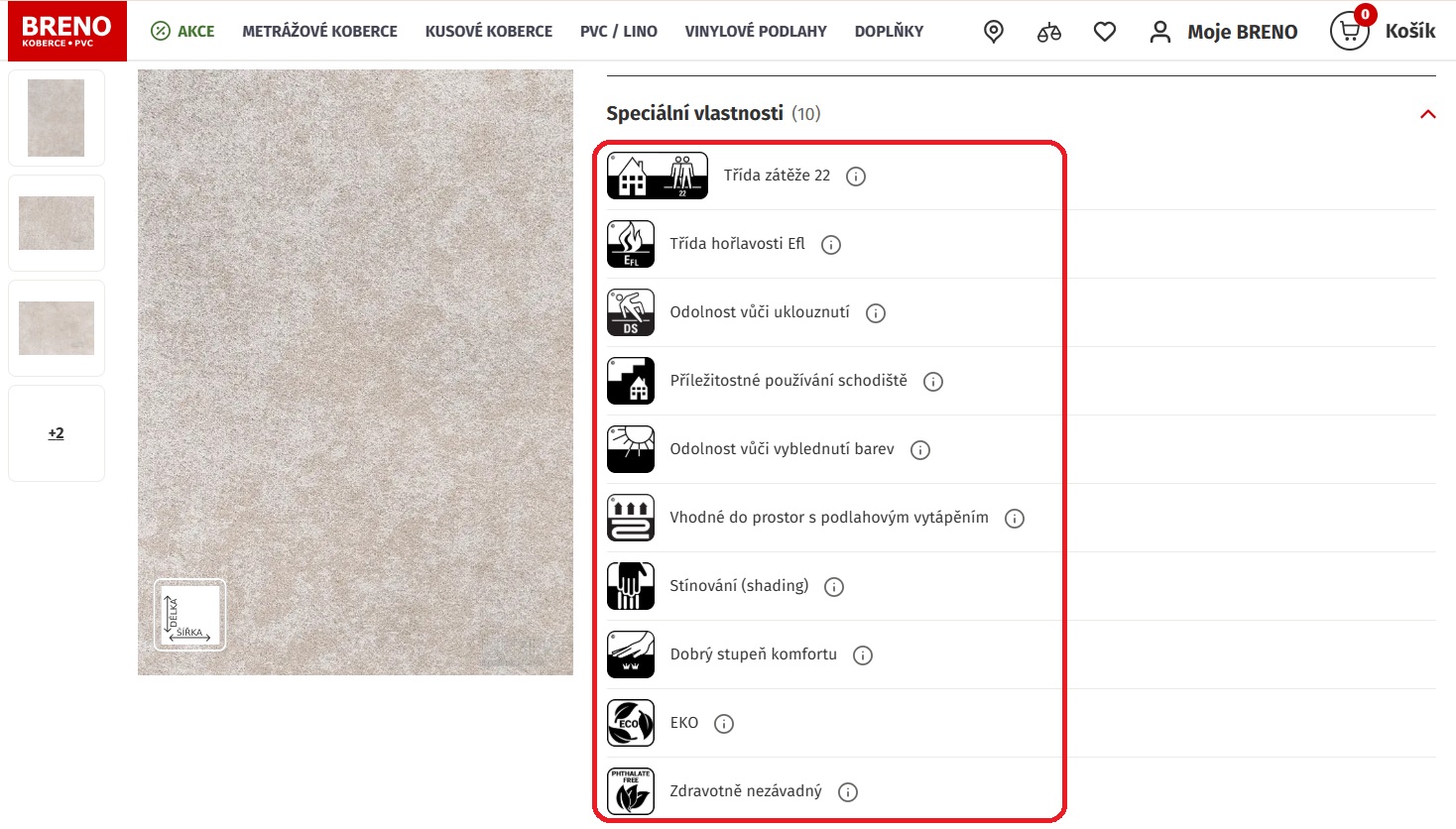Open store locator pin icon

[993, 32]
